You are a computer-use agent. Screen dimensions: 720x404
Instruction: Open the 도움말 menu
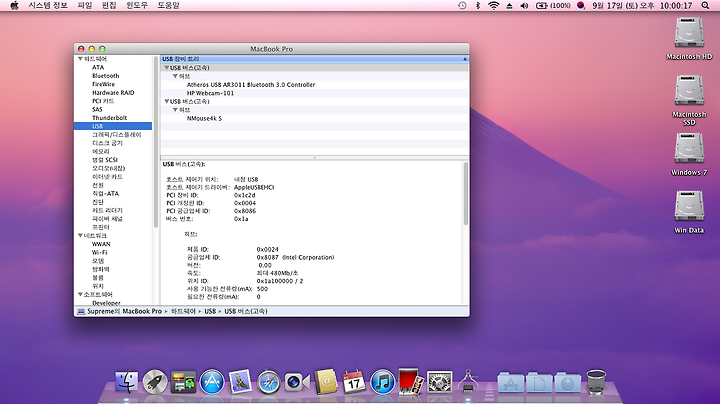pyautogui.click(x=168, y=6)
